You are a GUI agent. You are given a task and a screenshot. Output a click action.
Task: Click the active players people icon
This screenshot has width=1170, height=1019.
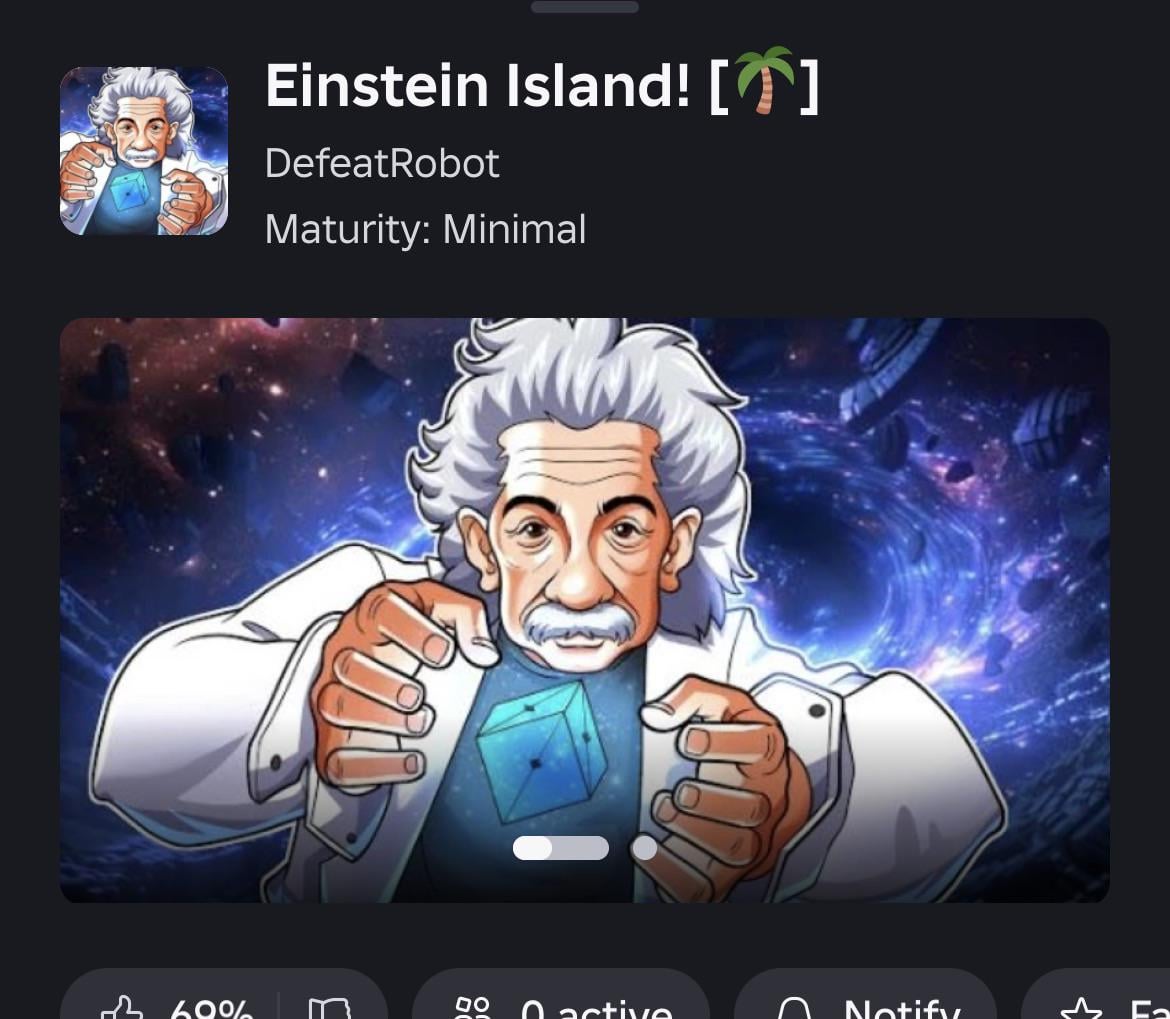tap(472, 1009)
